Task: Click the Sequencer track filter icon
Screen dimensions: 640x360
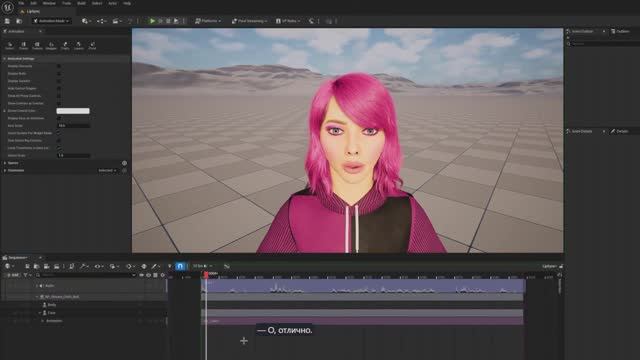Action: [x=26, y=276]
